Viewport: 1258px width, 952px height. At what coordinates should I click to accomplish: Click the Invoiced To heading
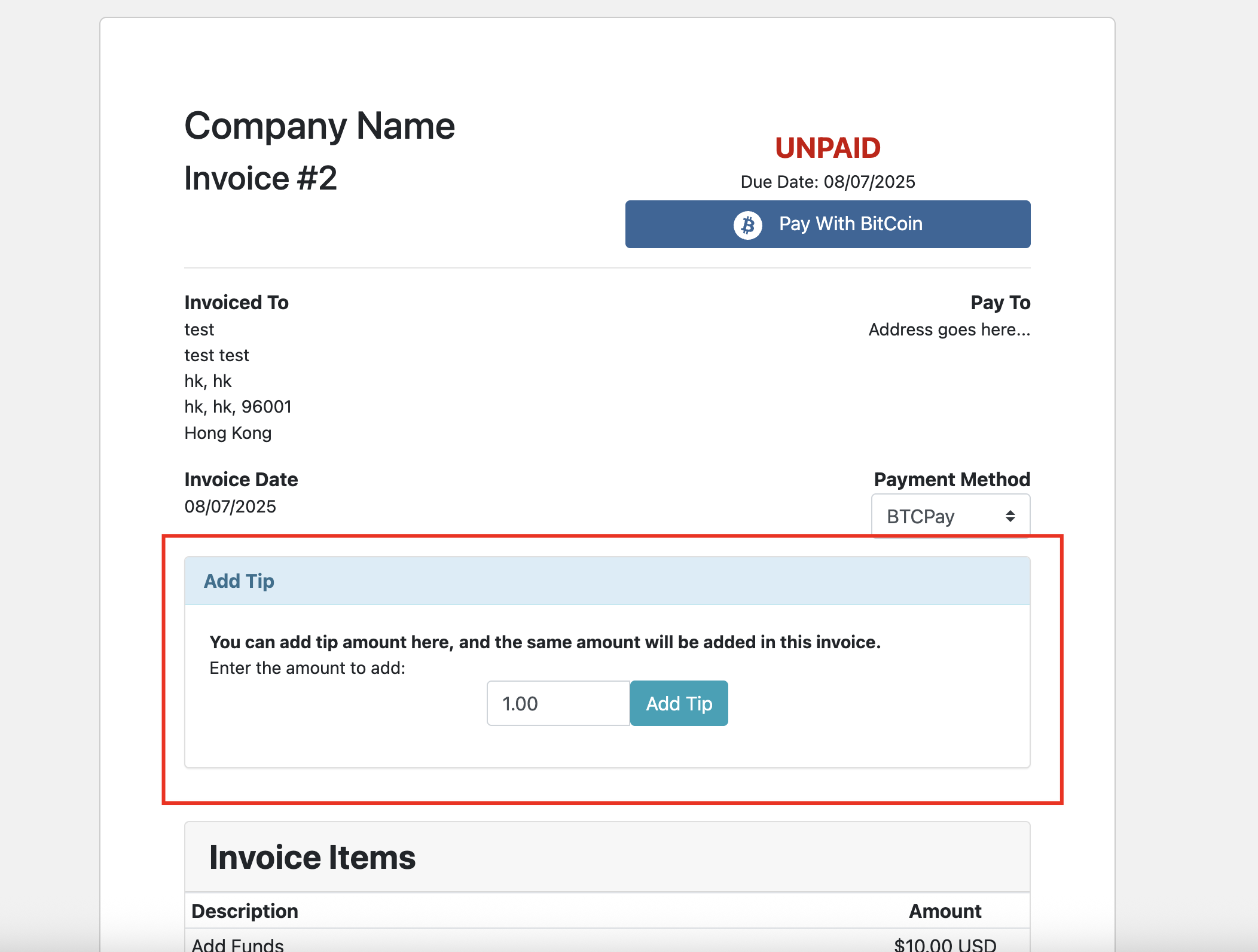pos(236,303)
